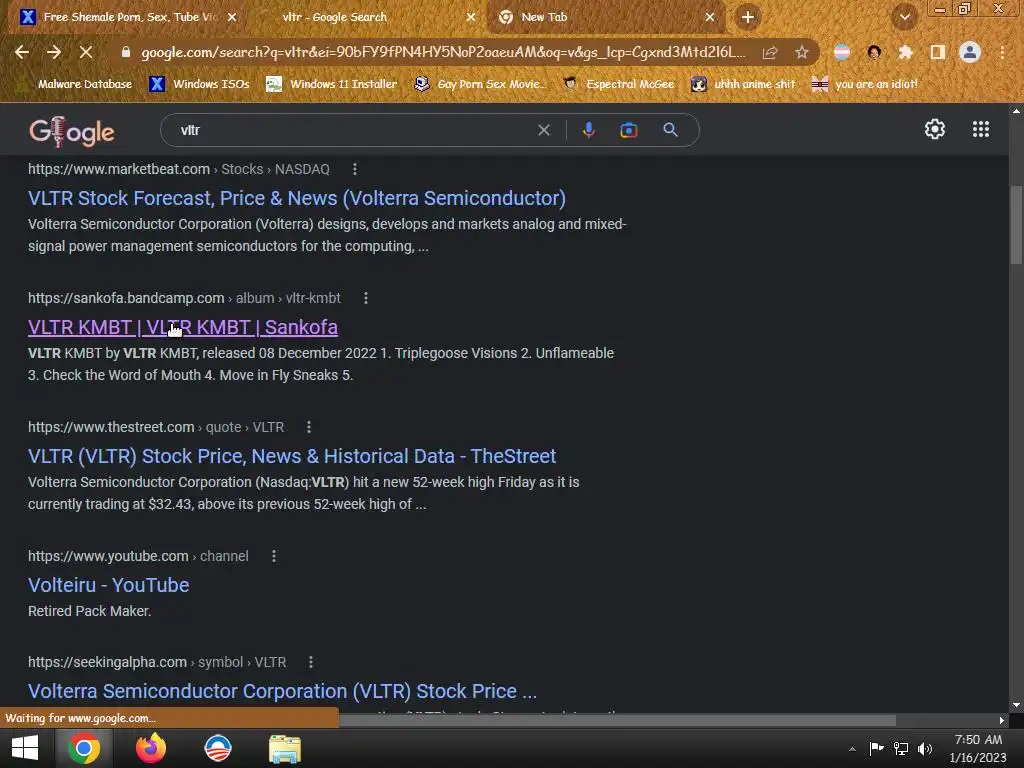
Task: Stop loading the page
Action: 86,52
